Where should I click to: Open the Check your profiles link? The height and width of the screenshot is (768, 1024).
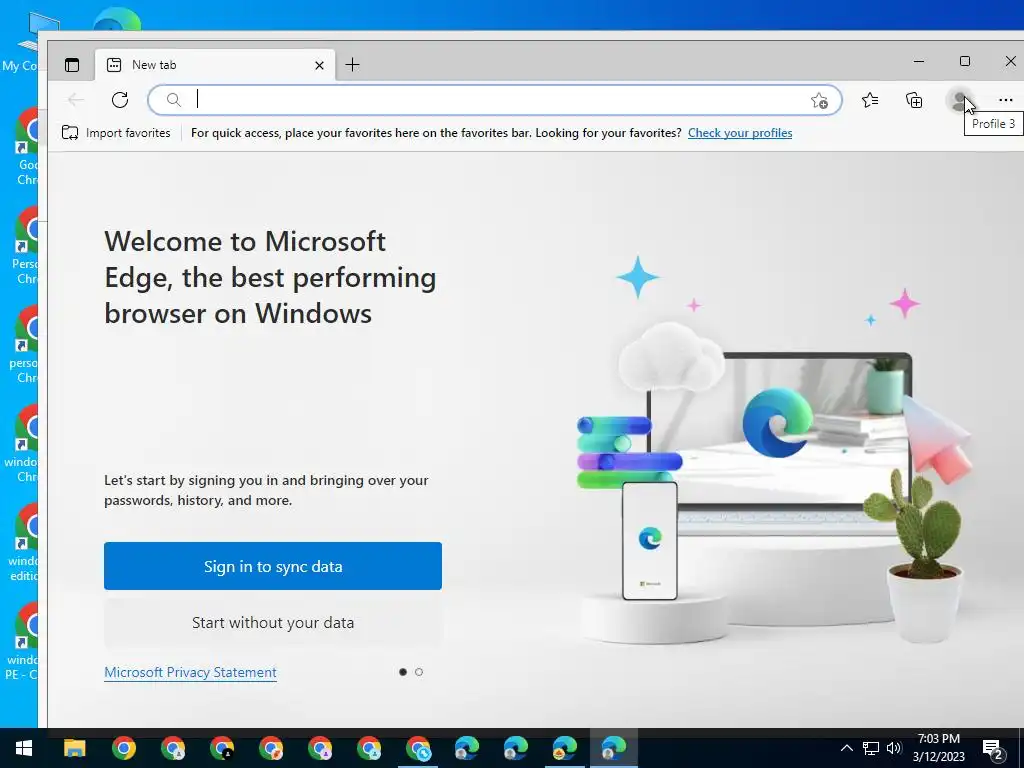click(x=740, y=133)
